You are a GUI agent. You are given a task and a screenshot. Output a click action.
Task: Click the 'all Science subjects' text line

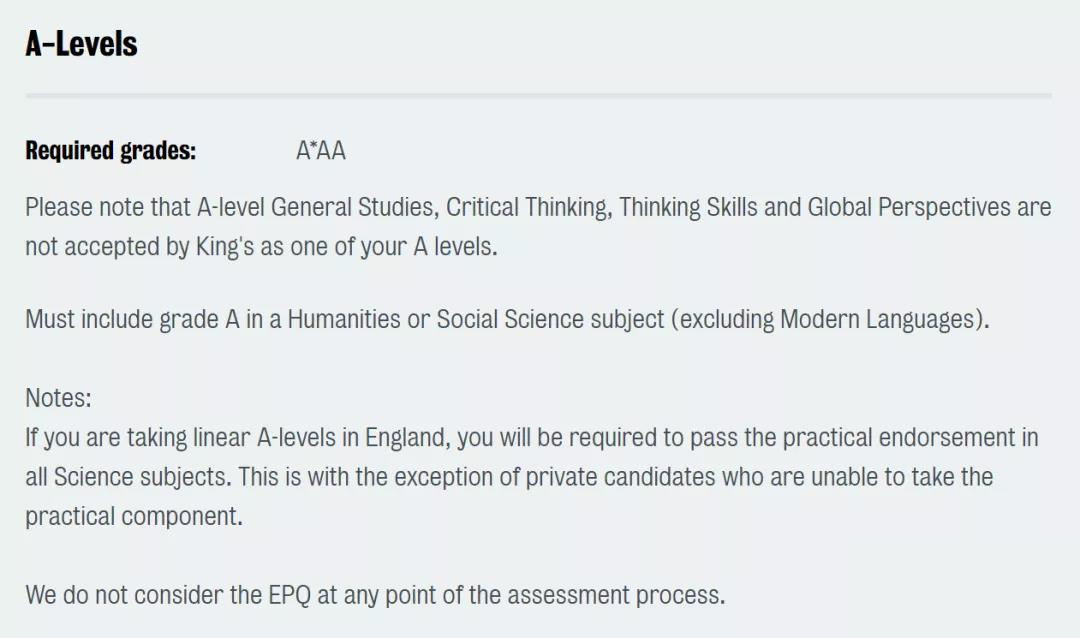coord(509,477)
